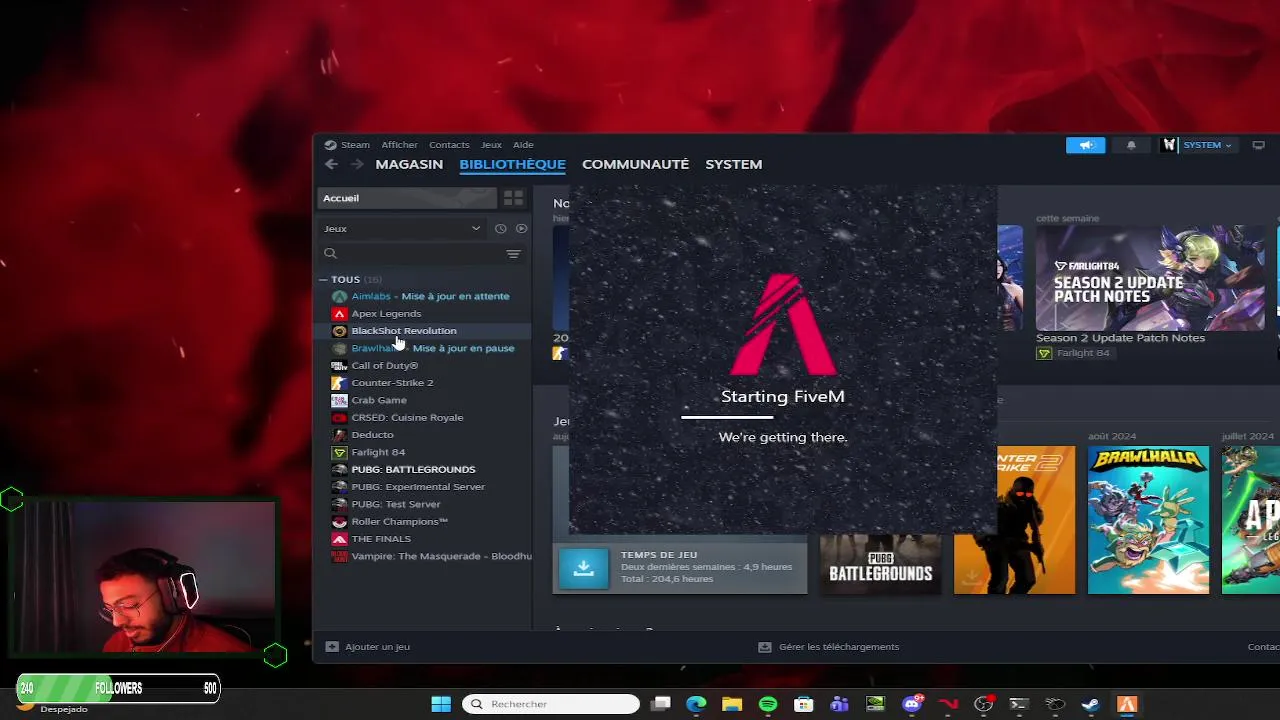Open the advanced filter options icon
Image resolution: width=1280 pixels, height=720 pixels.
513,254
